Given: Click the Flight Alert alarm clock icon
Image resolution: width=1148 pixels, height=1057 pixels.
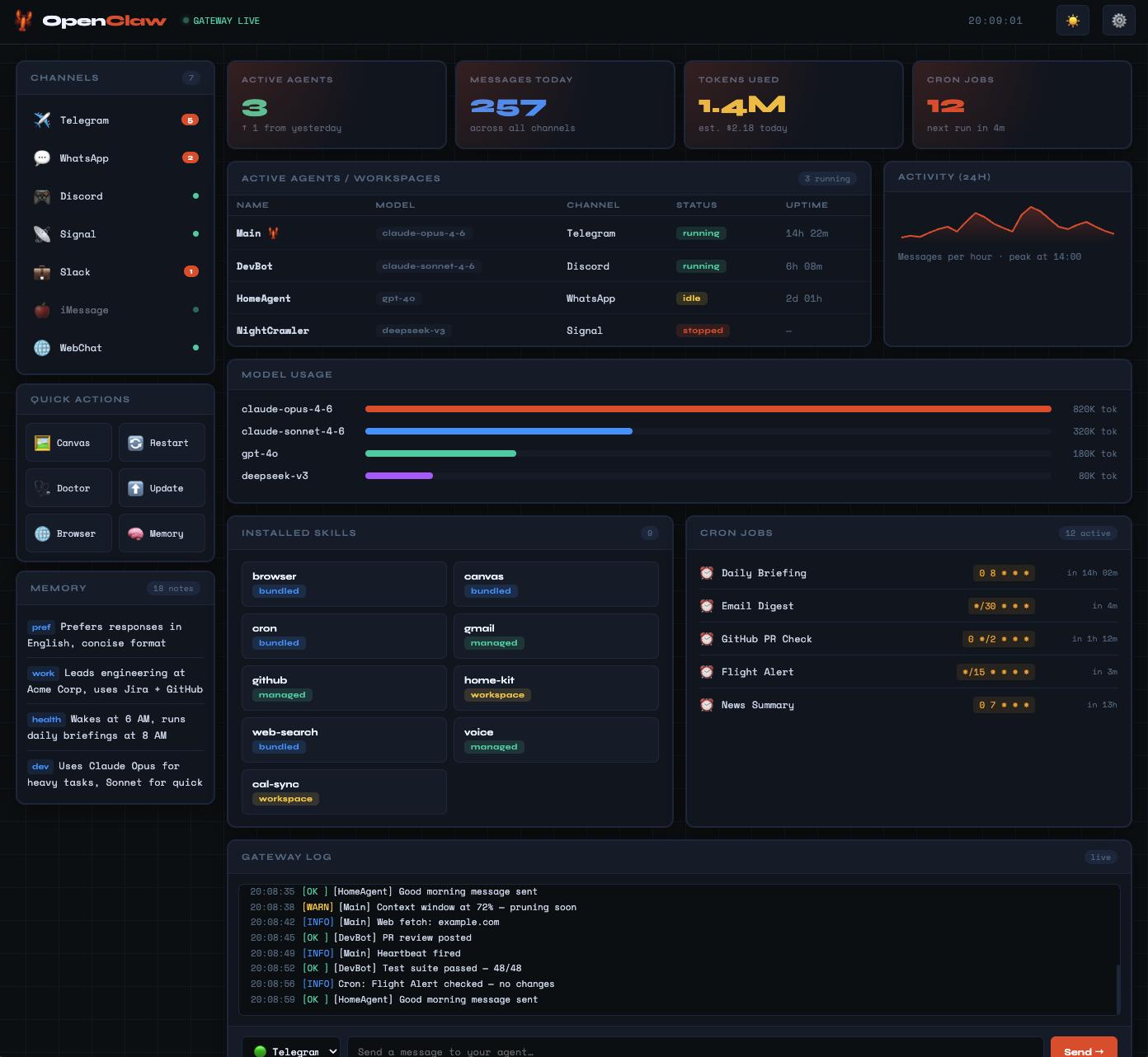Looking at the screenshot, I should point(707,672).
